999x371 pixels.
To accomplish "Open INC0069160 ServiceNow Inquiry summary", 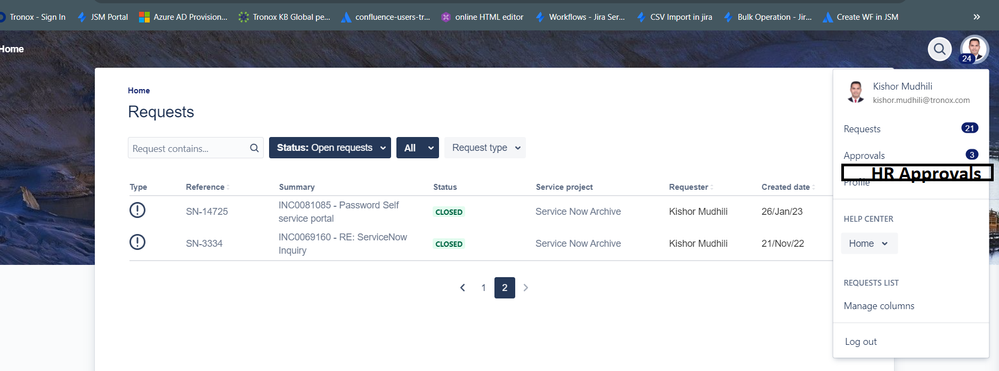I will (x=343, y=244).
